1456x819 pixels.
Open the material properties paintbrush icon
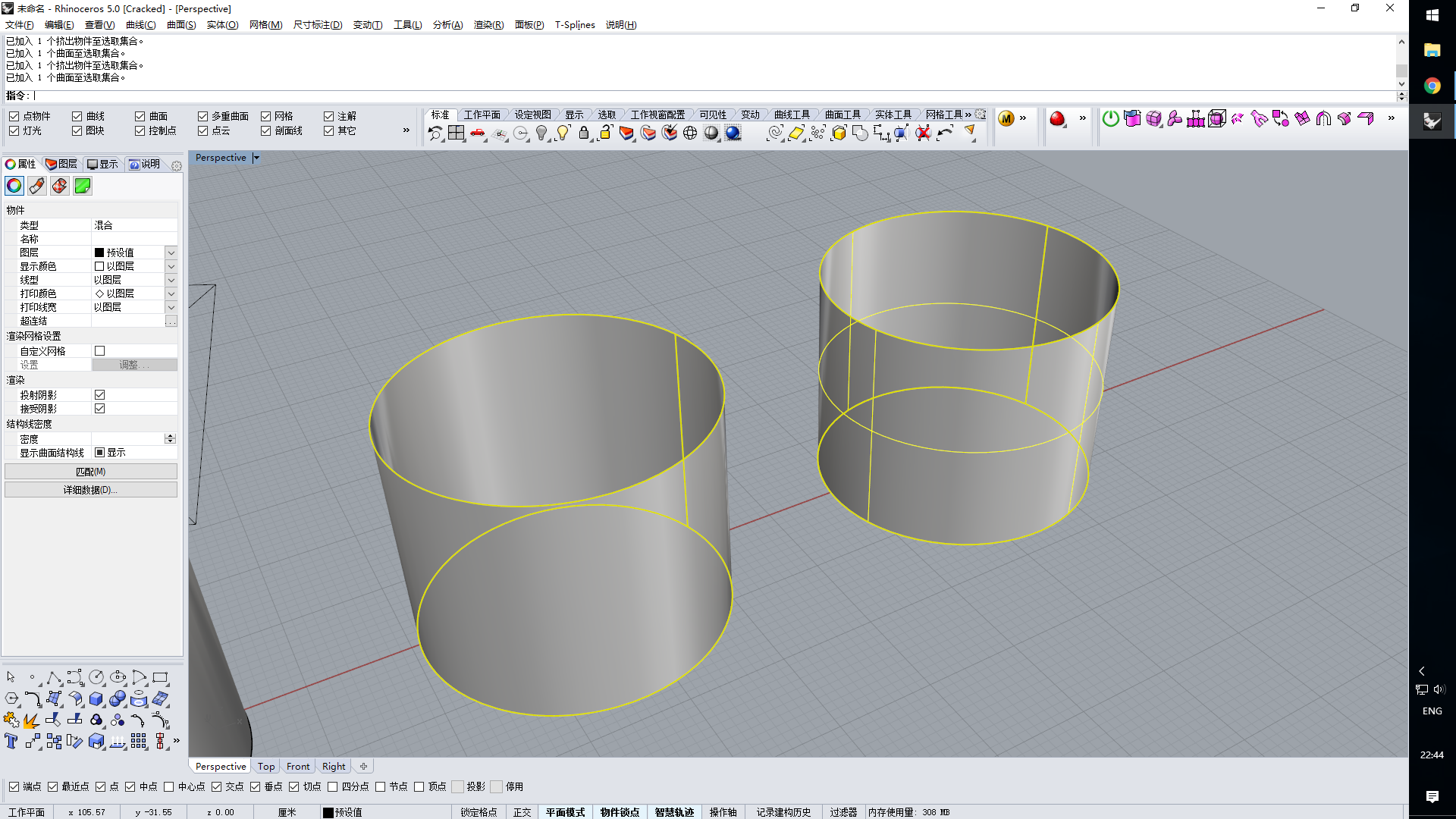36,186
